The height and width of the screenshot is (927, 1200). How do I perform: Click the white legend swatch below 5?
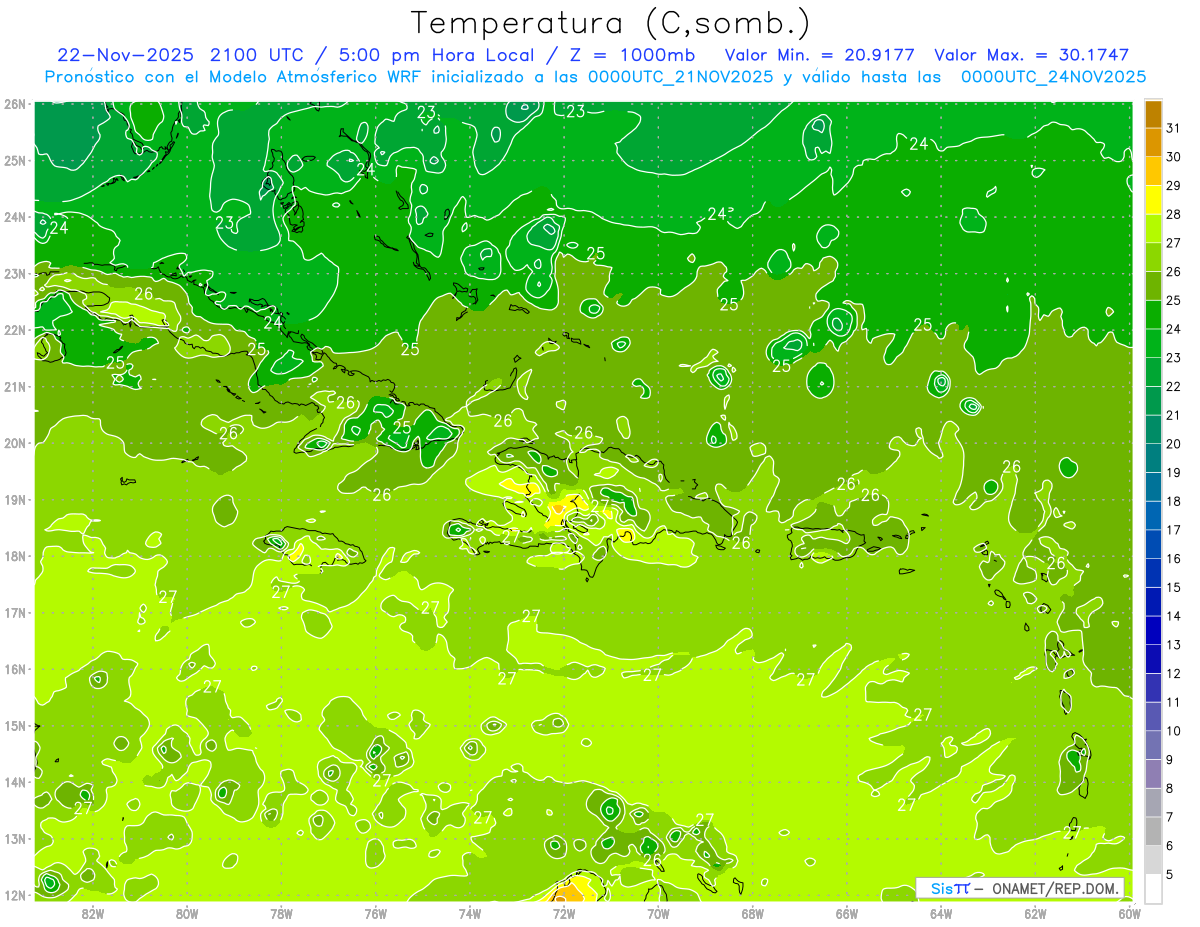pyautogui.click(x=1153, y=888)
